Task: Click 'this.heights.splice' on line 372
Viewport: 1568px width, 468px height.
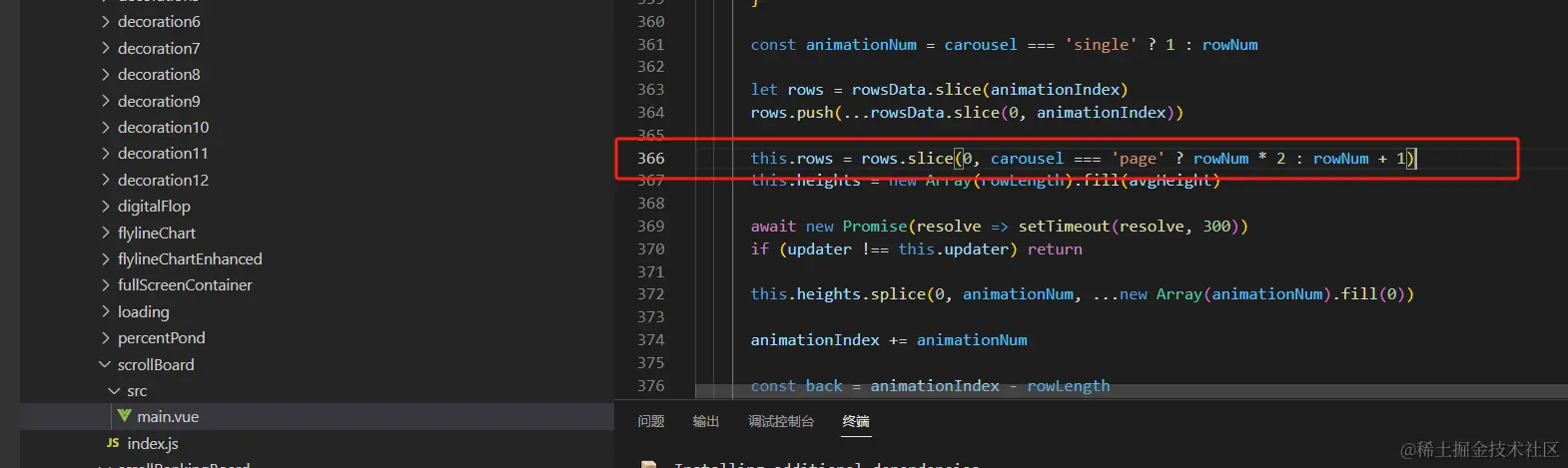Action: click(838, 293)
